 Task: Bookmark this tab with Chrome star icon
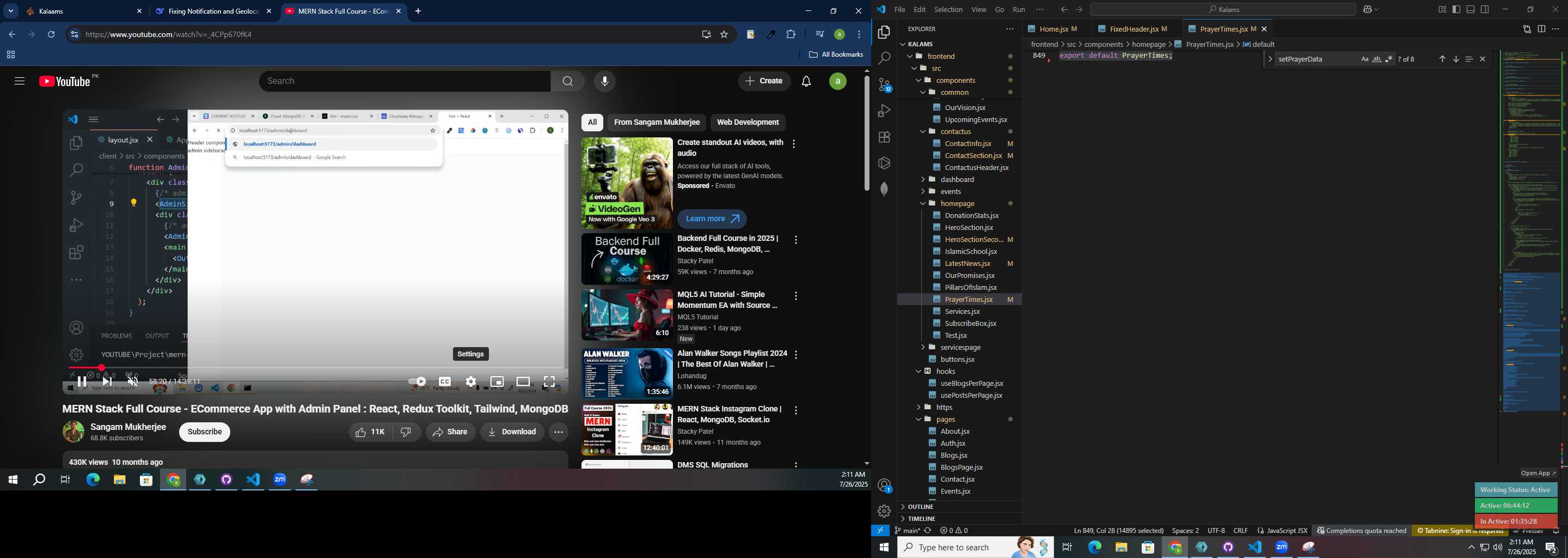pyautogui.click(x=724, y=35)
